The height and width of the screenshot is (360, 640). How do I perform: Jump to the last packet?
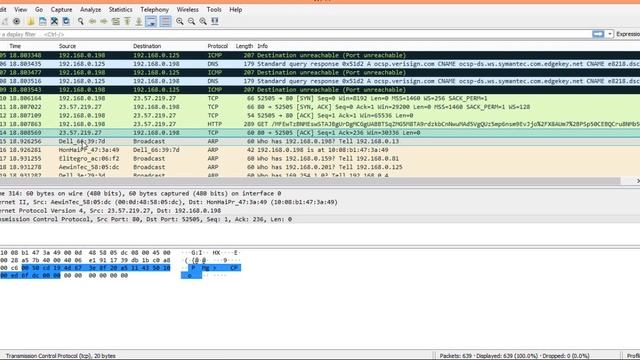coord(139,21)
